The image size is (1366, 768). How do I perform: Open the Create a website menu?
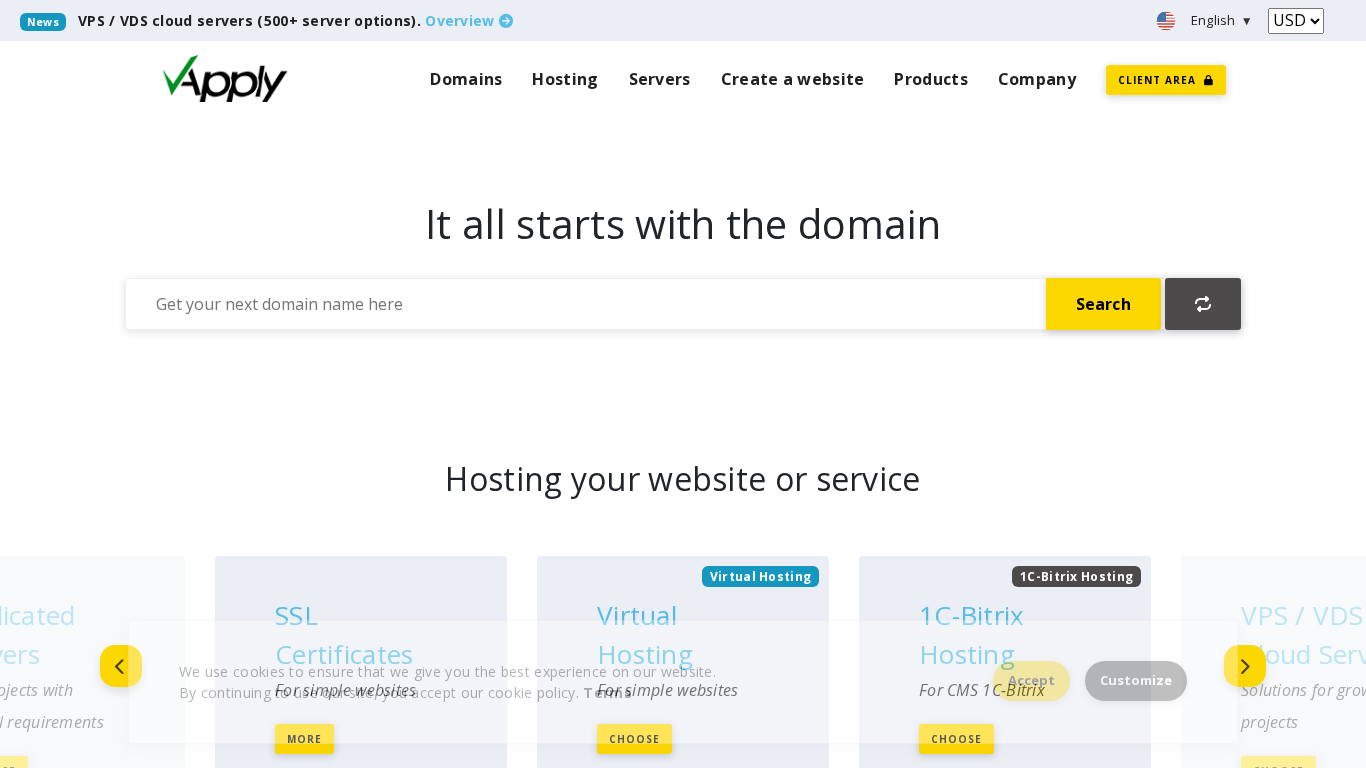coord(792,79)
